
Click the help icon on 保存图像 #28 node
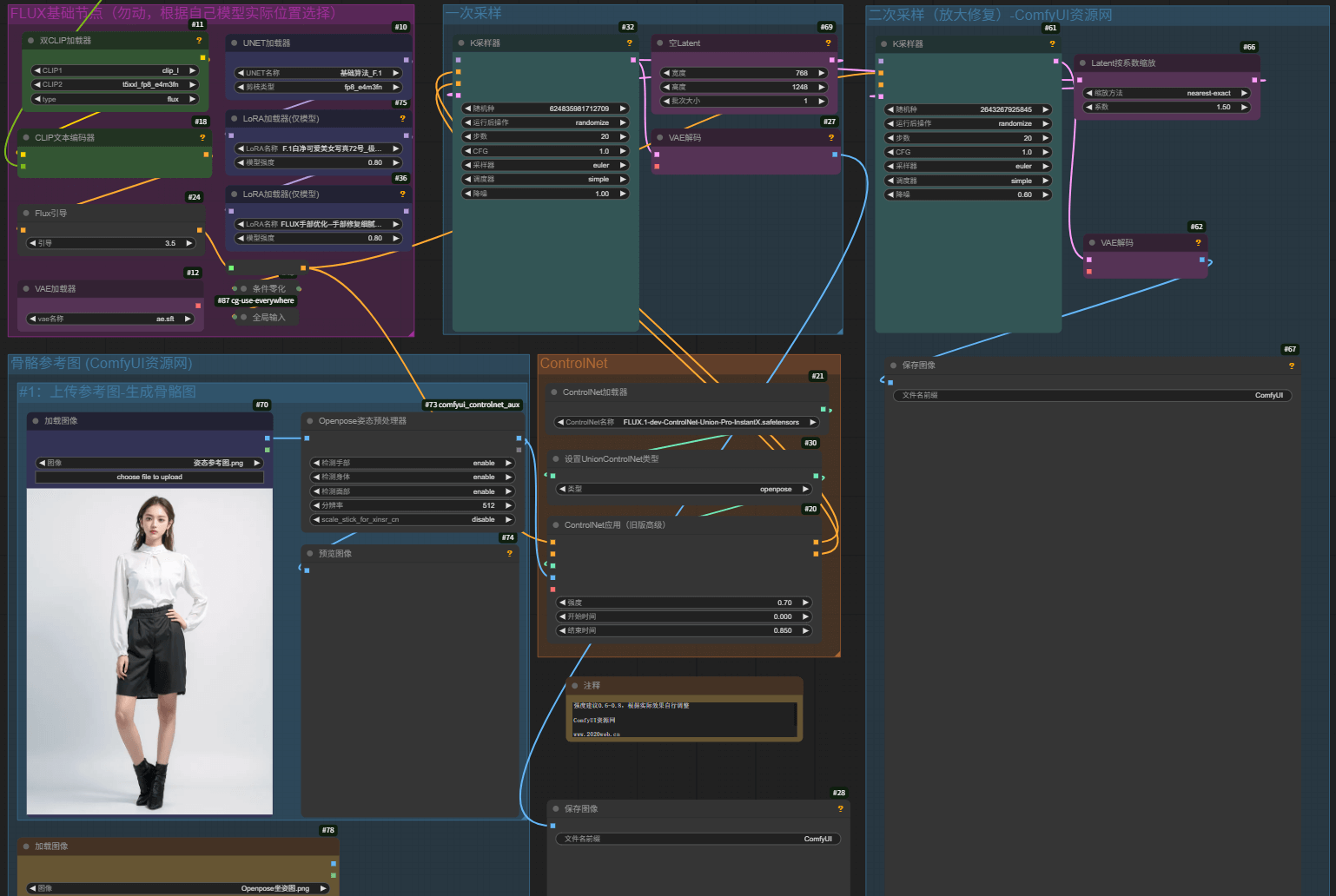click(840, 809)
